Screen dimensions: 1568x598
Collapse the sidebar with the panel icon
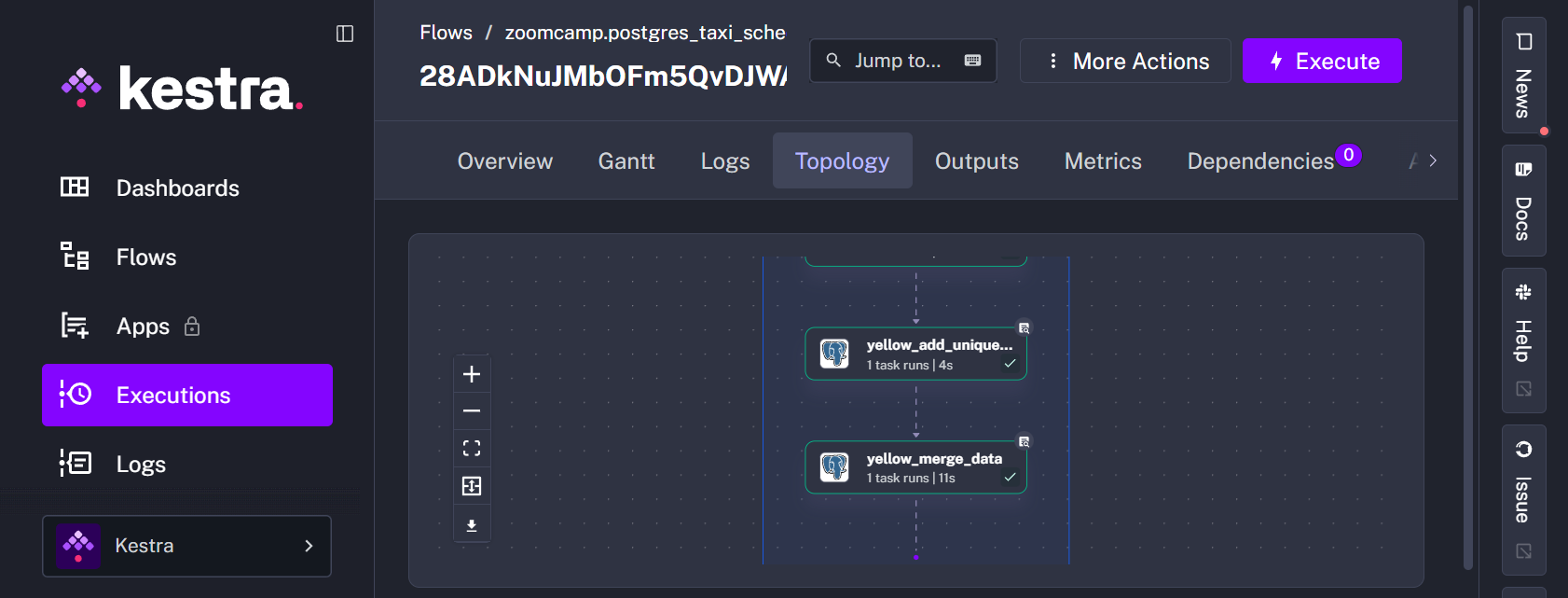click(345, 34)
